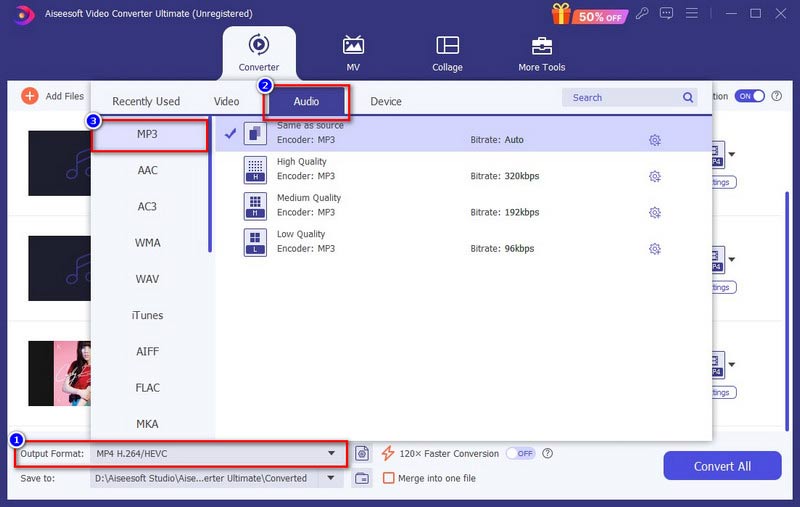Viewport: 800px width, 507px height.
Task: Click the format list scrollbar
Action: pyautogui.click(x=210, y=185)
